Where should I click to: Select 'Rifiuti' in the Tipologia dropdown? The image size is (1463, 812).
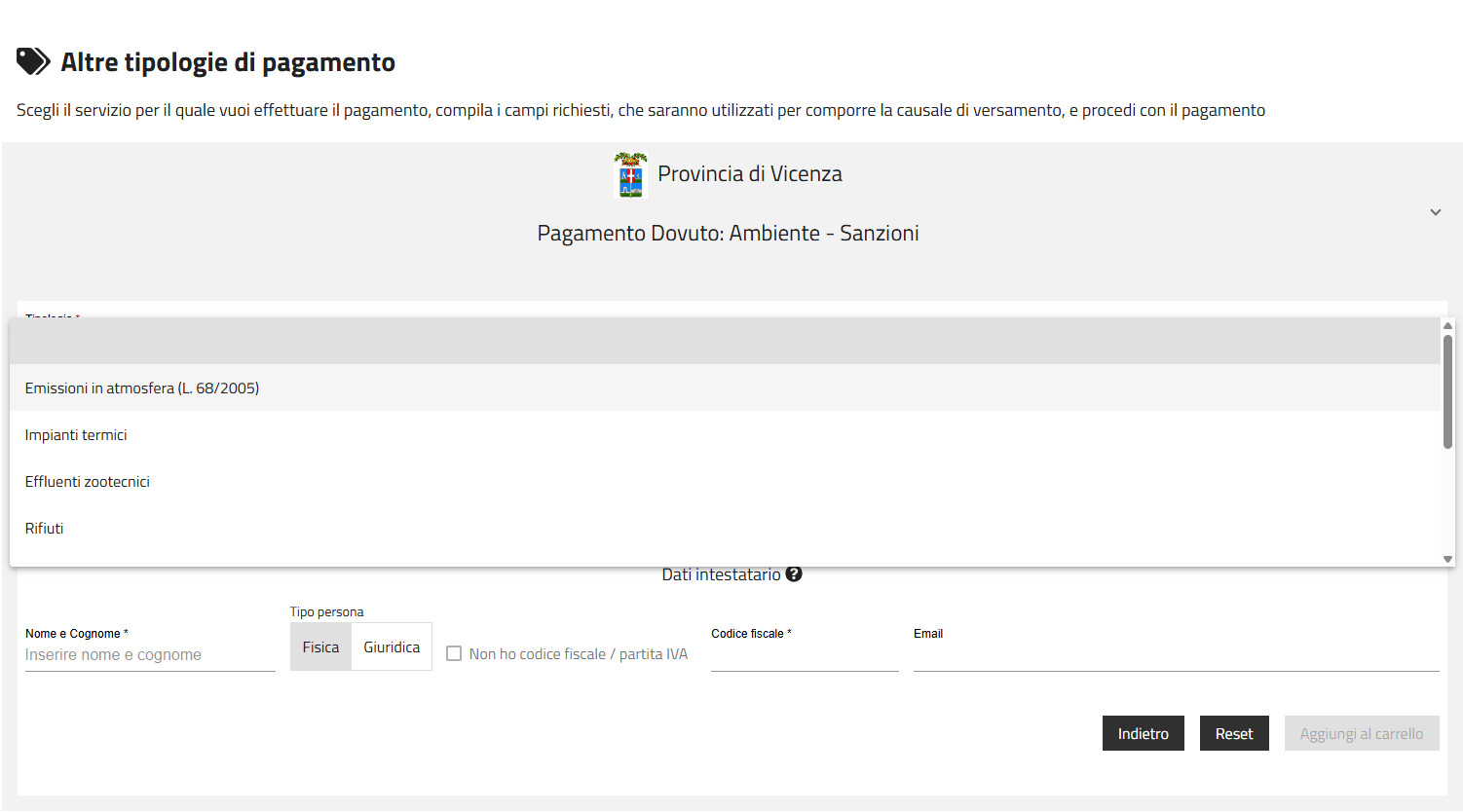tap(43, 528)
